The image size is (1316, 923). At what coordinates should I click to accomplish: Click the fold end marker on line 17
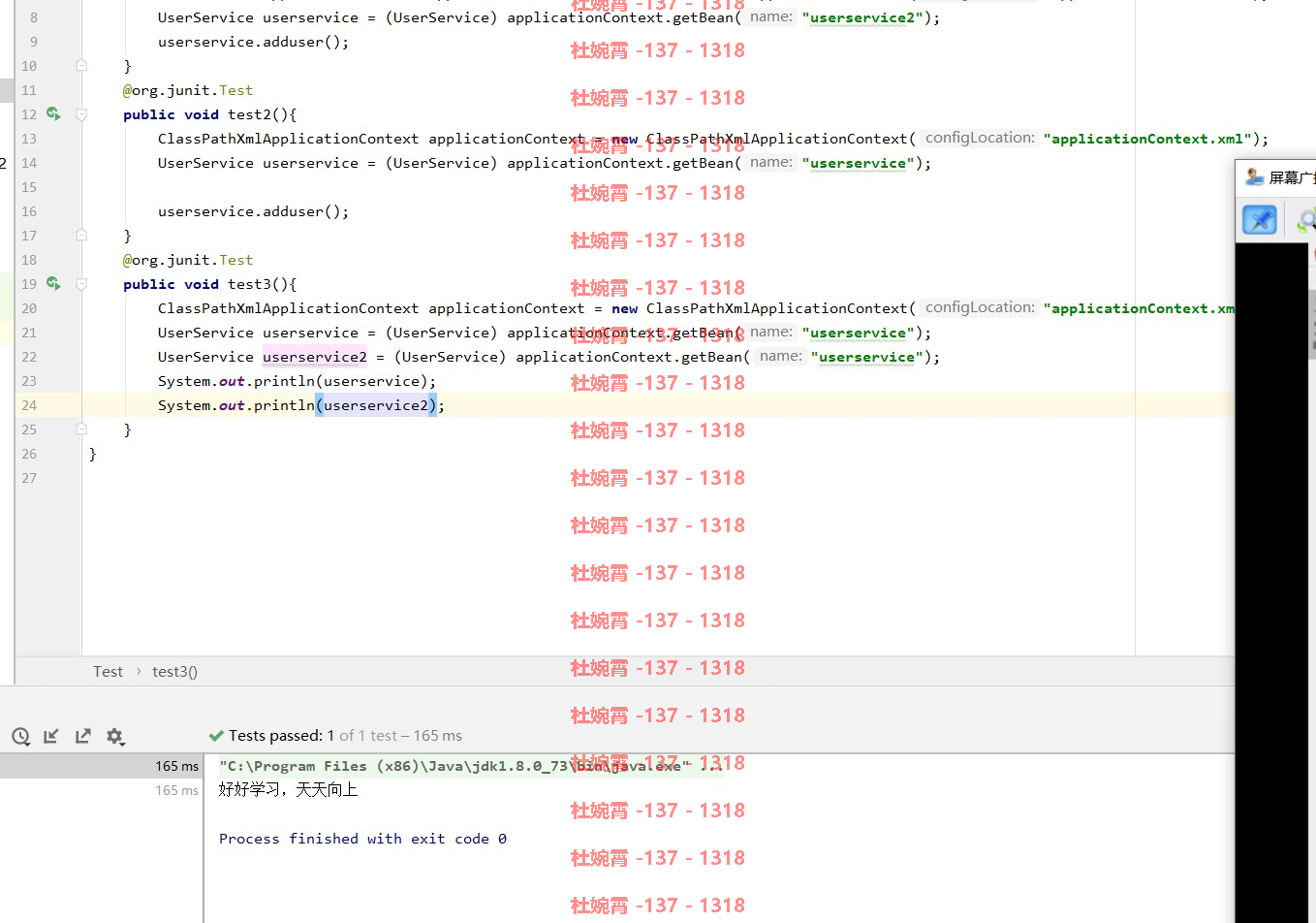81,235
